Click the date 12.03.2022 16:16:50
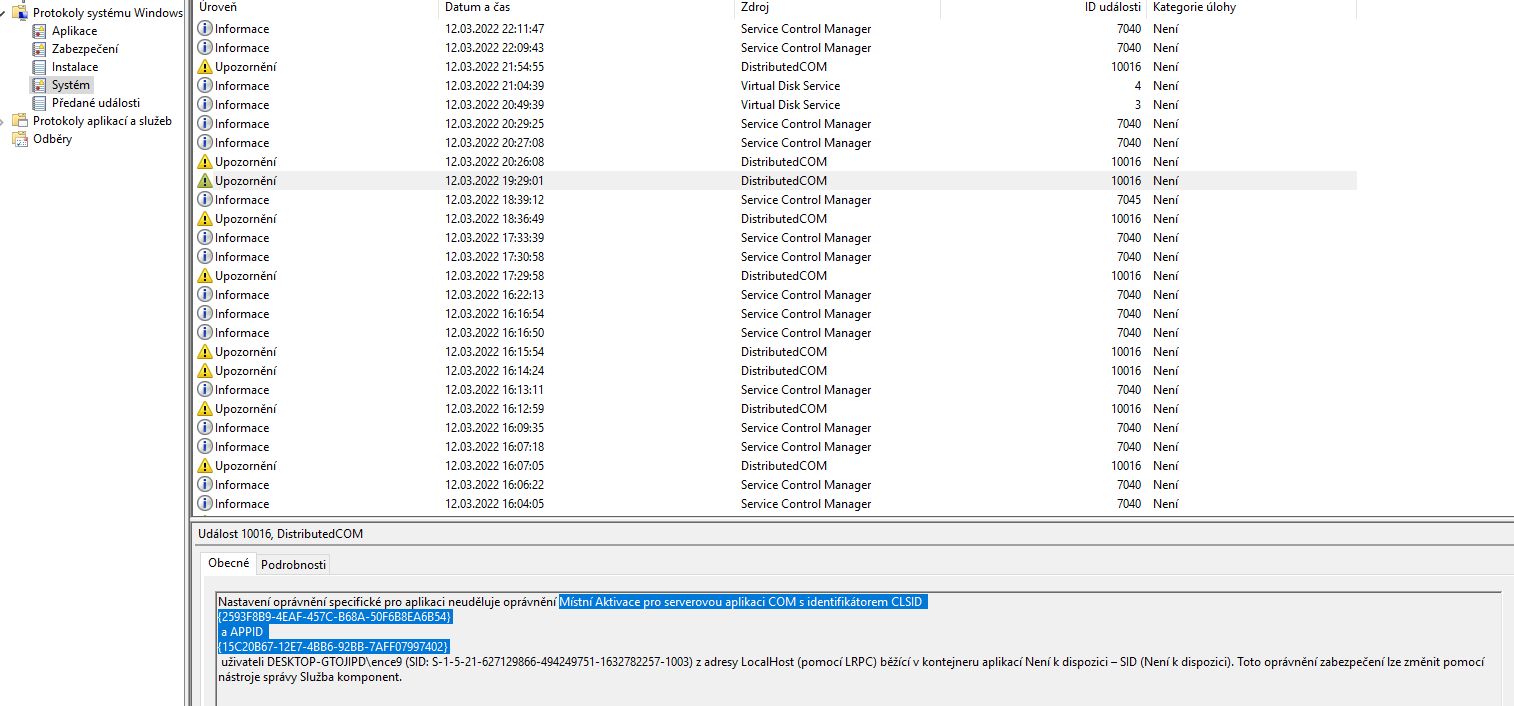Screen dimensions: 1514x706 [495, 333]
